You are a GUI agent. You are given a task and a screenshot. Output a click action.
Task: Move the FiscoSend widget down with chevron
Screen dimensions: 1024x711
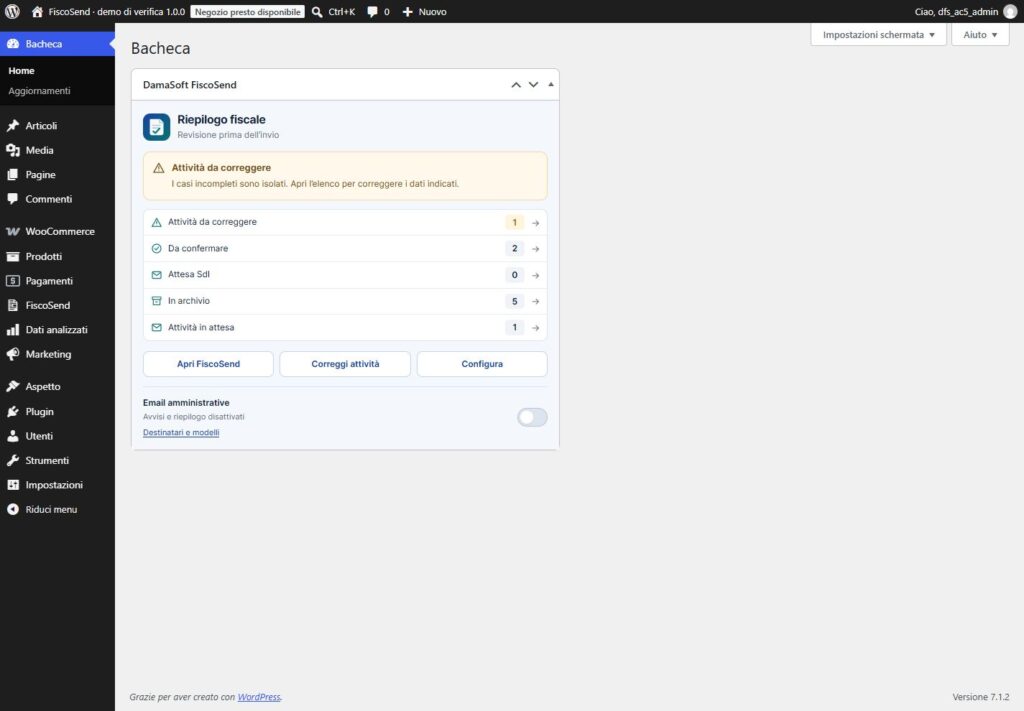[x=534, y=85]
